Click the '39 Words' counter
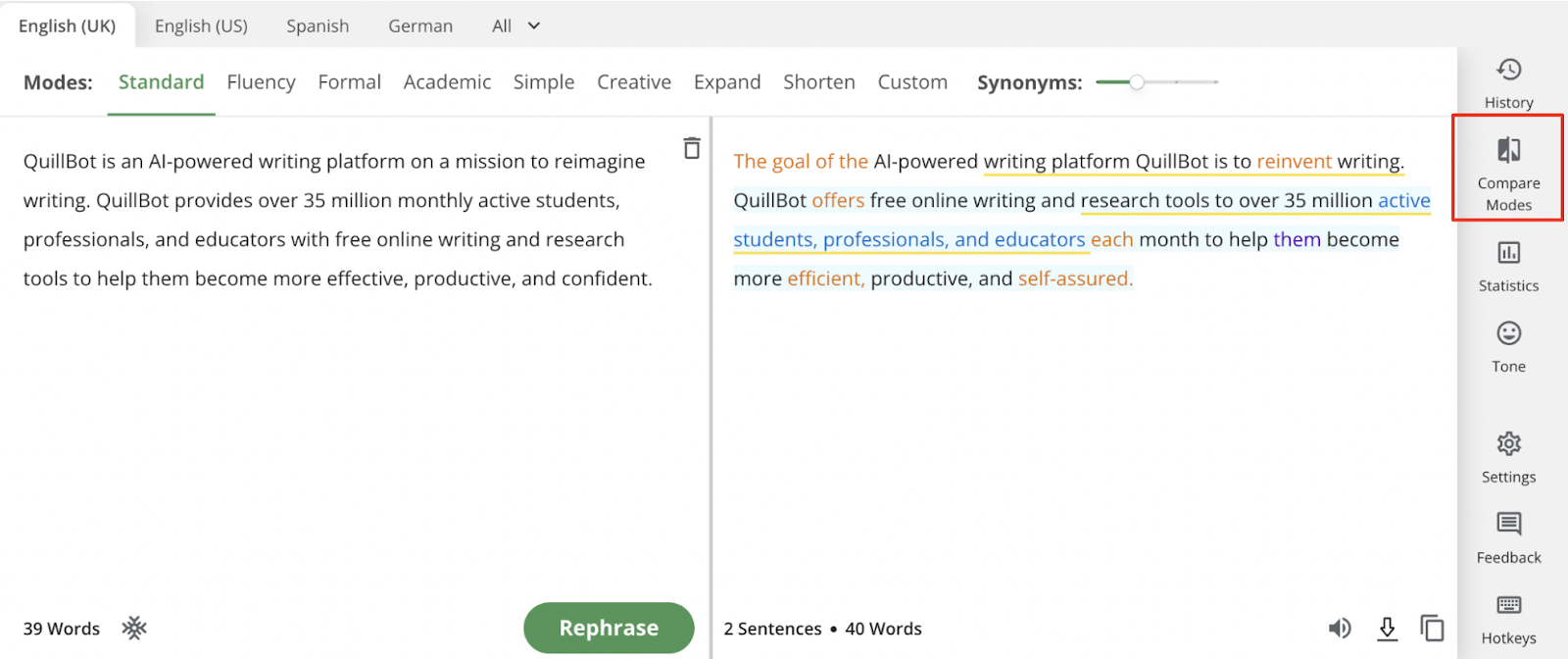The width and height of the screenshot is (1568, 659). pos(62,629)
